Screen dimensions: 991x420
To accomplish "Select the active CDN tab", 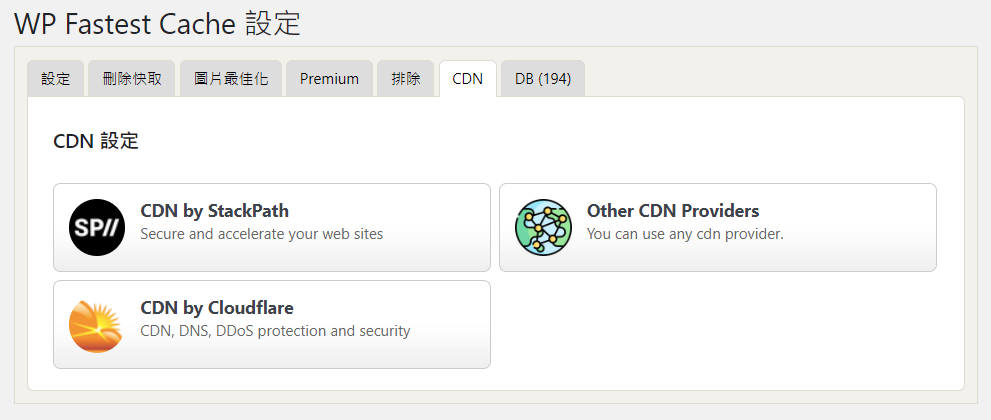I will [468, 79].
